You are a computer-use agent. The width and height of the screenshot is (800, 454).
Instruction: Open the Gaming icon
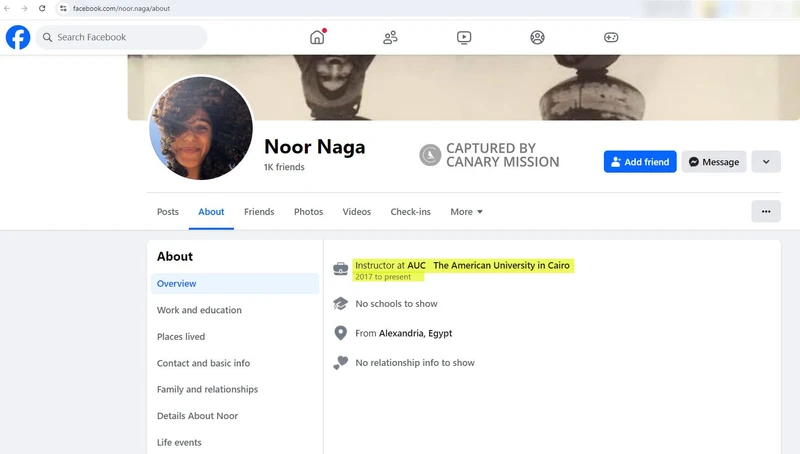[x=611, y=37]
